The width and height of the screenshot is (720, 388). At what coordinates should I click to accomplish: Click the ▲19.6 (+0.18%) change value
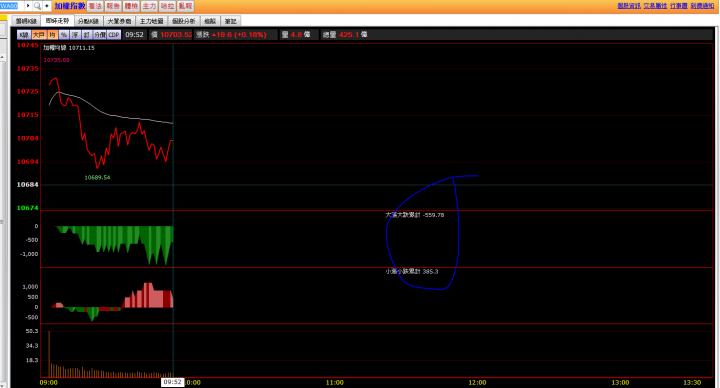pos(239,35)
